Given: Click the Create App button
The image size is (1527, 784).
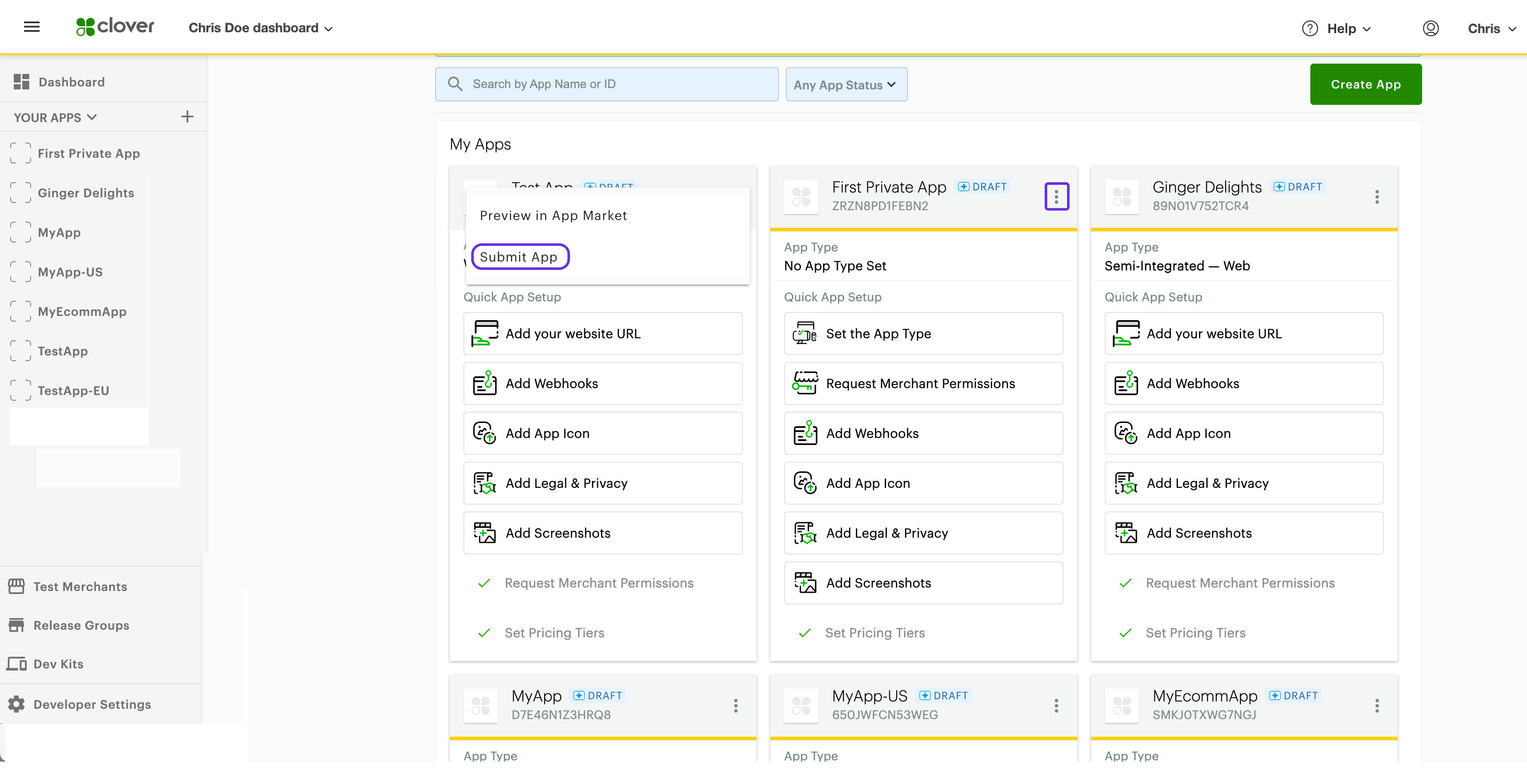Looking at the screenshot, I should pos(1366,84).
